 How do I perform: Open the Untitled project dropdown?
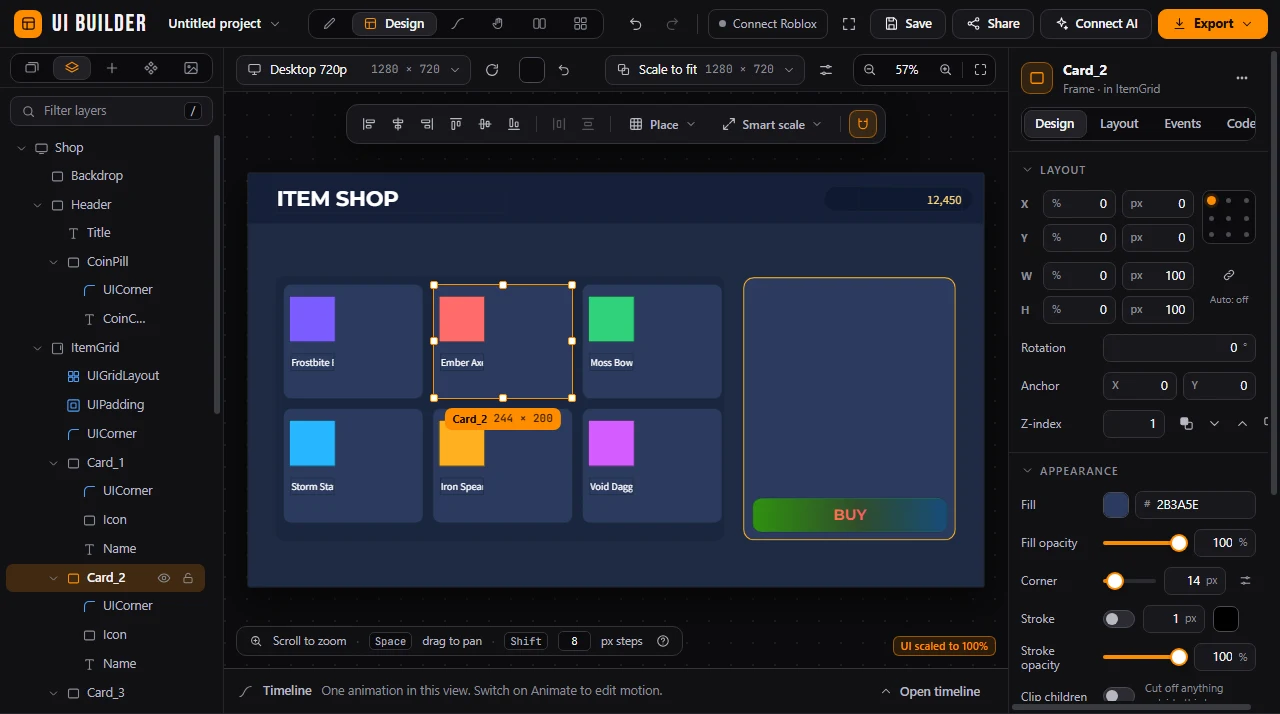224,24
